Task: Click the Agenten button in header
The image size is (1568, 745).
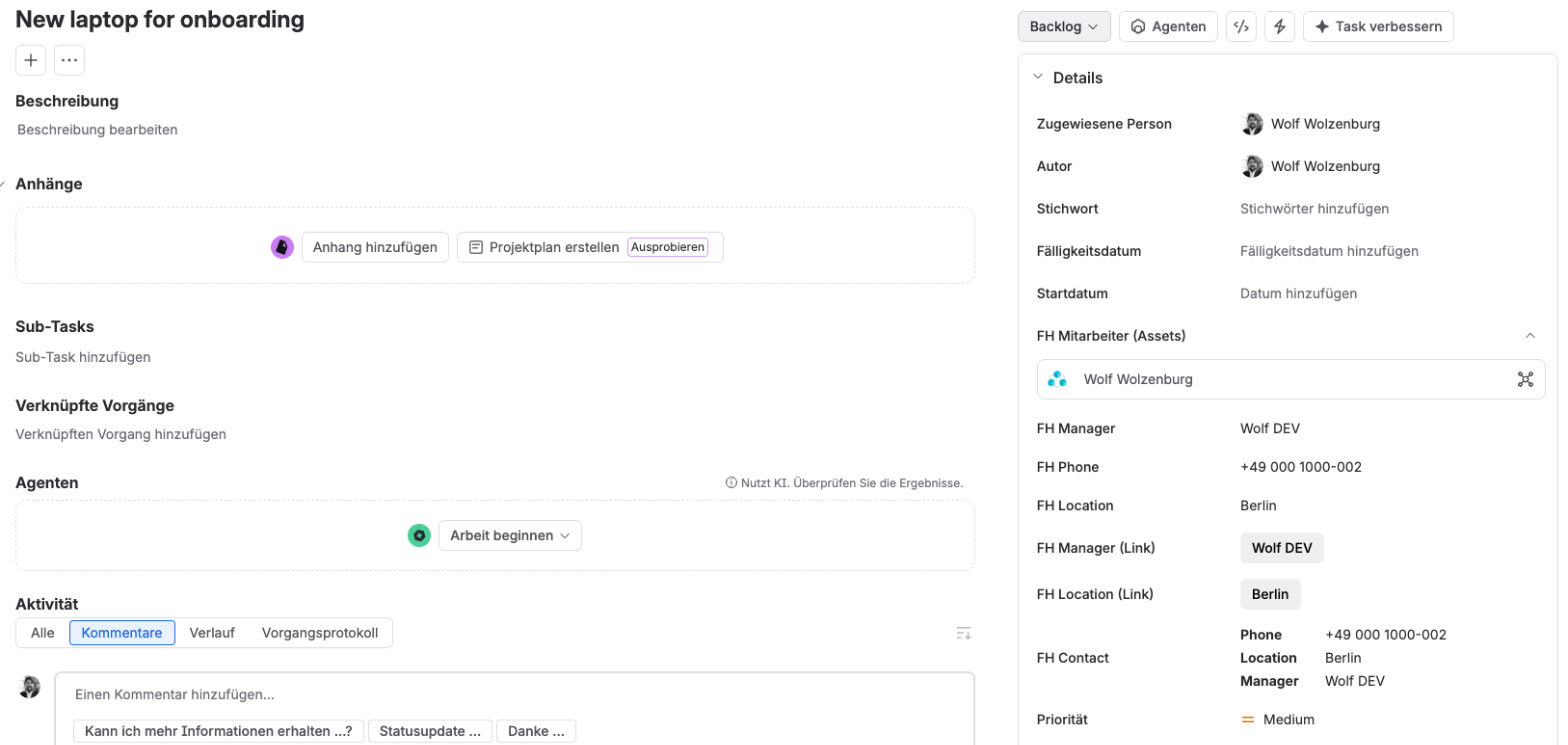Action: point(1168,27)
